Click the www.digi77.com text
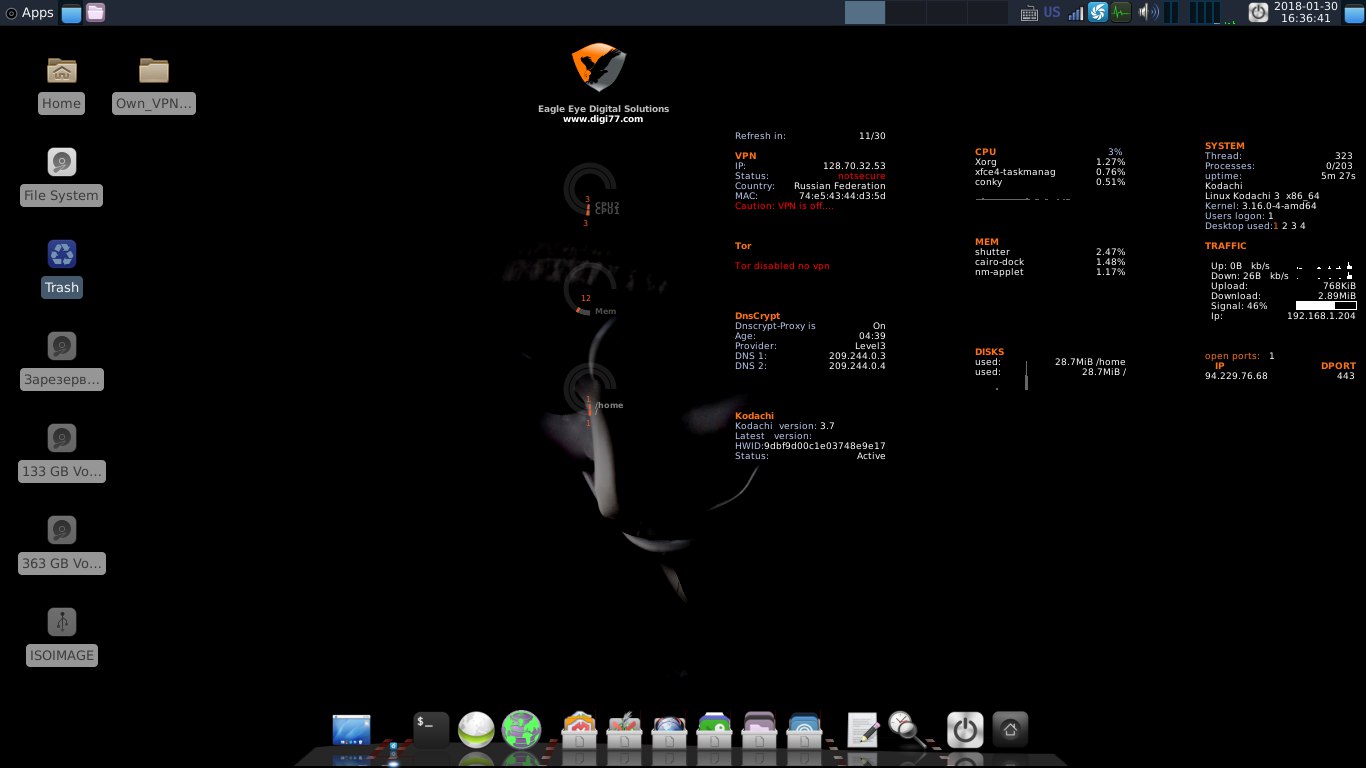This screenshot has height=768, width=1366. pos(603,119)
